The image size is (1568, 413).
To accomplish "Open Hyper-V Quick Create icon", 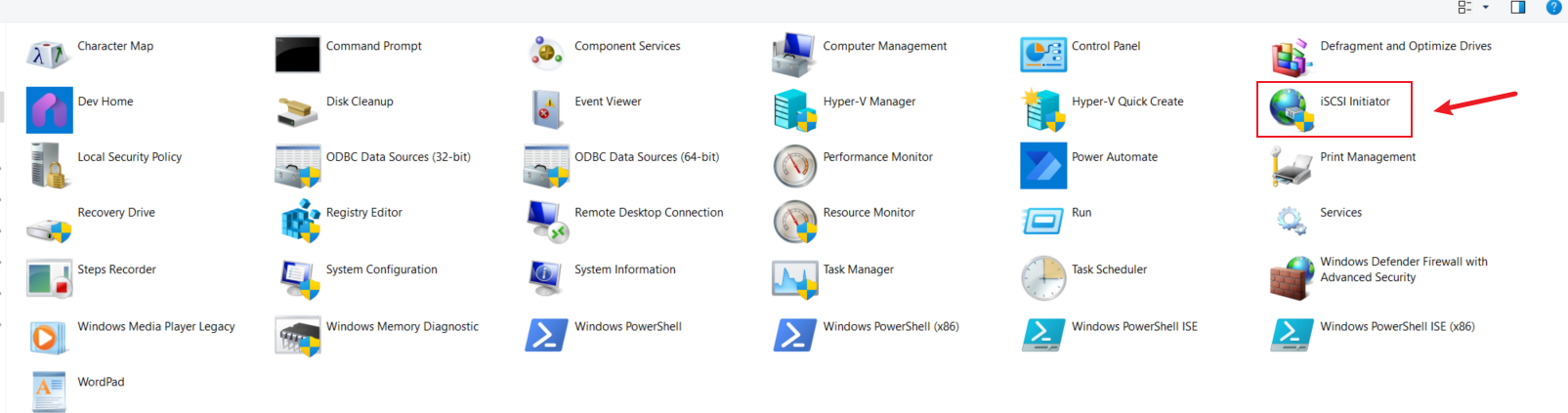I will tap(1043, 109).
